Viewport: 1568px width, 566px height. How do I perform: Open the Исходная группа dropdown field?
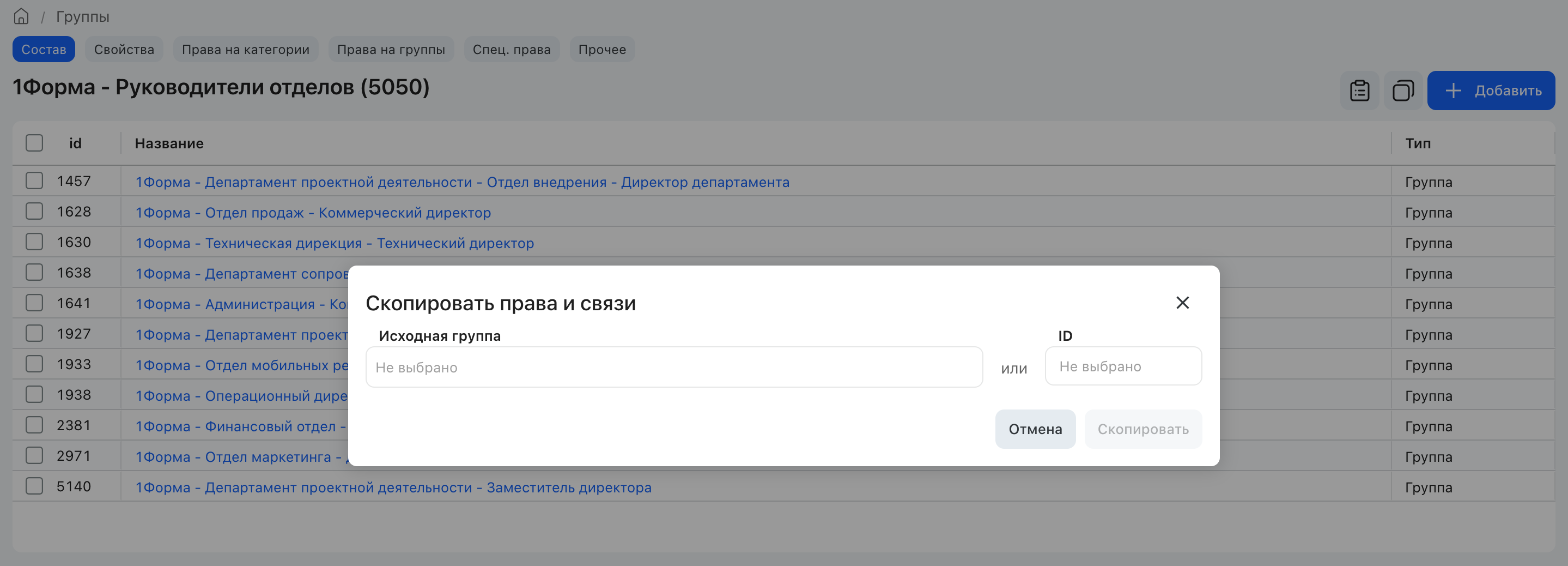click(674, 368)
